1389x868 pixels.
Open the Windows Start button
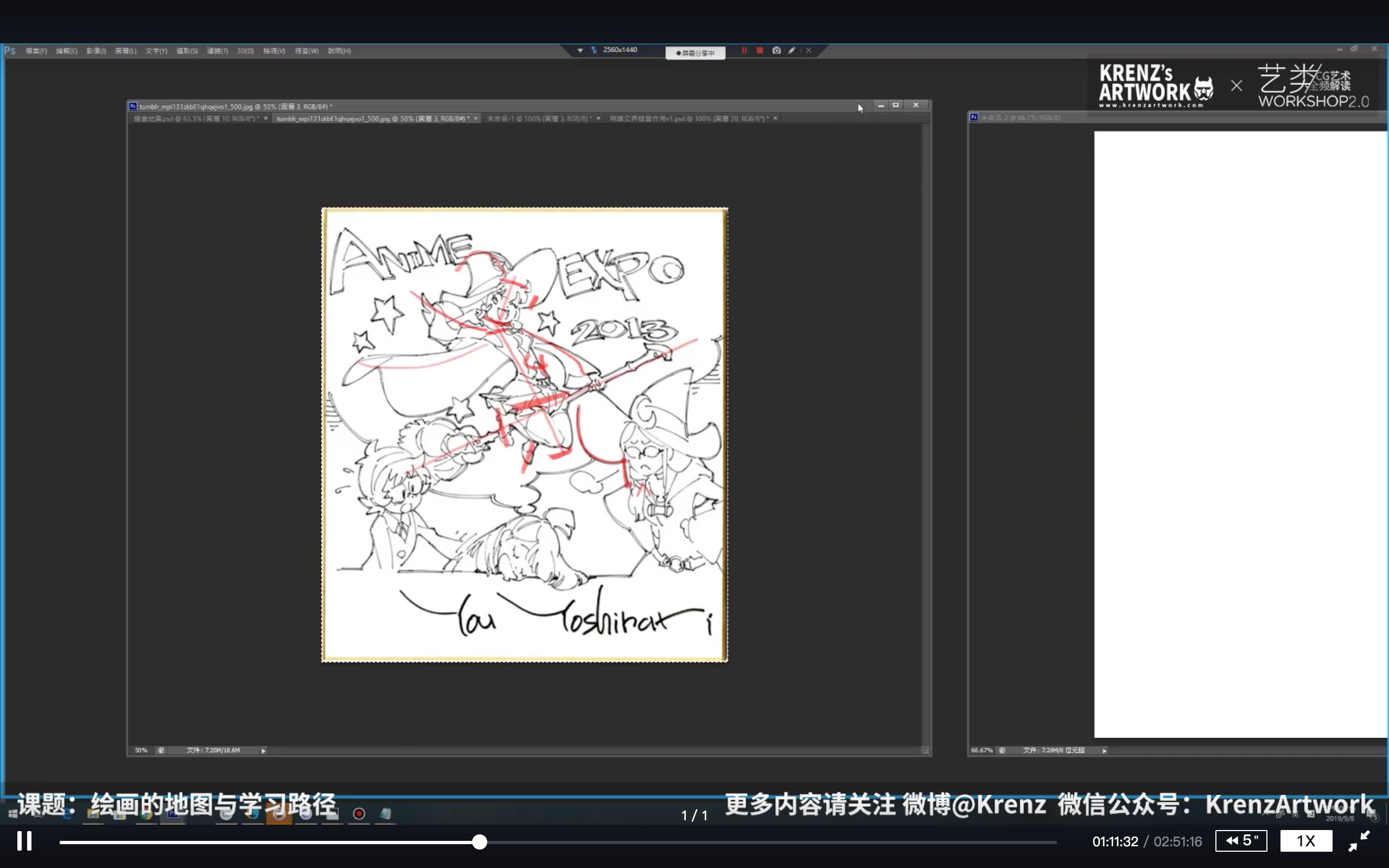pos(12,813)
